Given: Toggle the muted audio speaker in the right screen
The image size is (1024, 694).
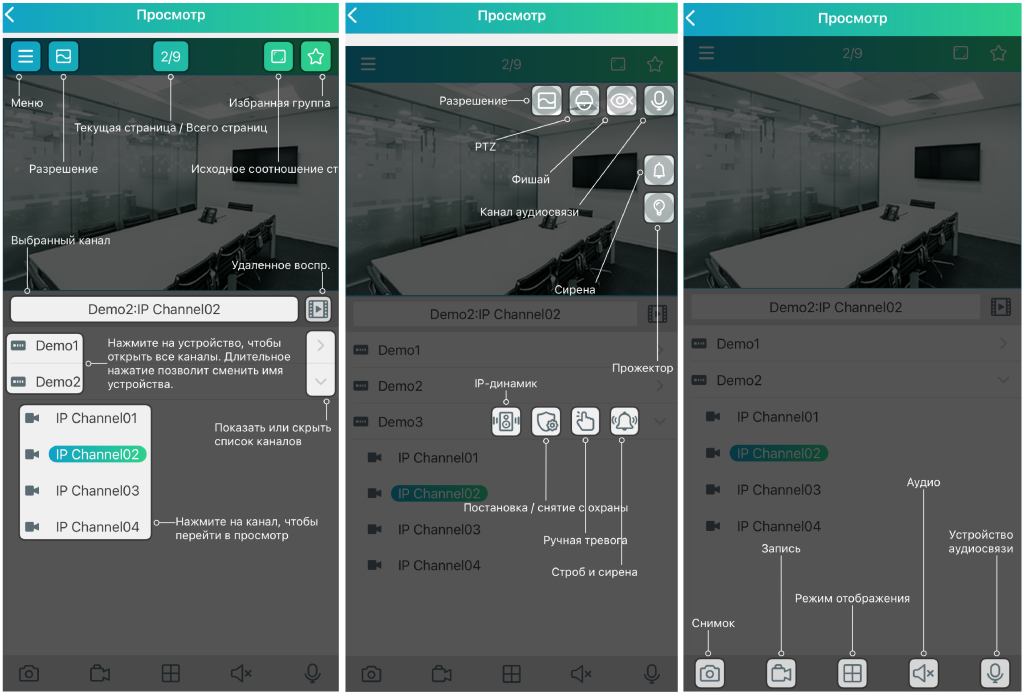Looking at the screenshot, I should point(923,674).
